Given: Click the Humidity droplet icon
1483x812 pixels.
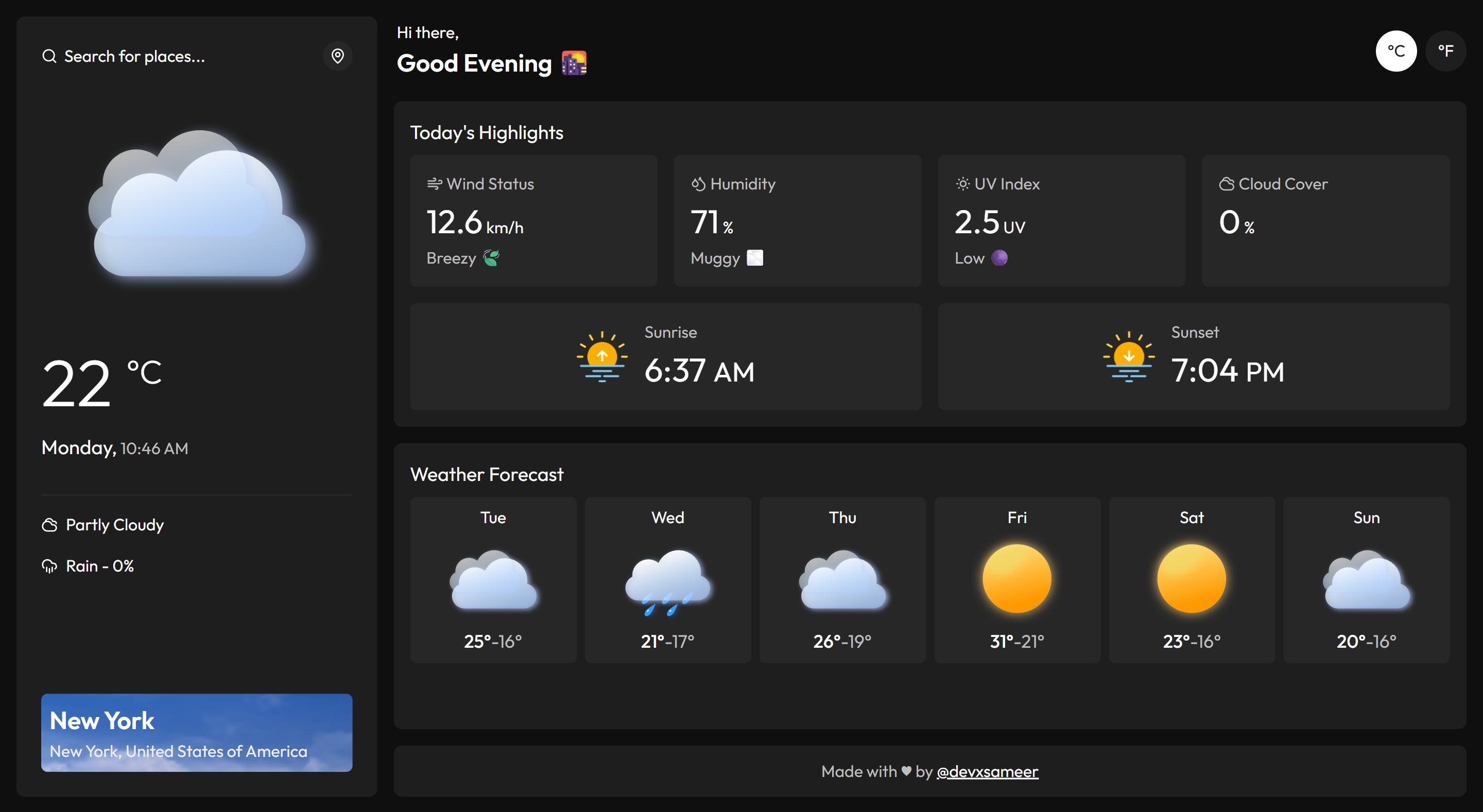Looking at the screenshot, I should [698, 184].
